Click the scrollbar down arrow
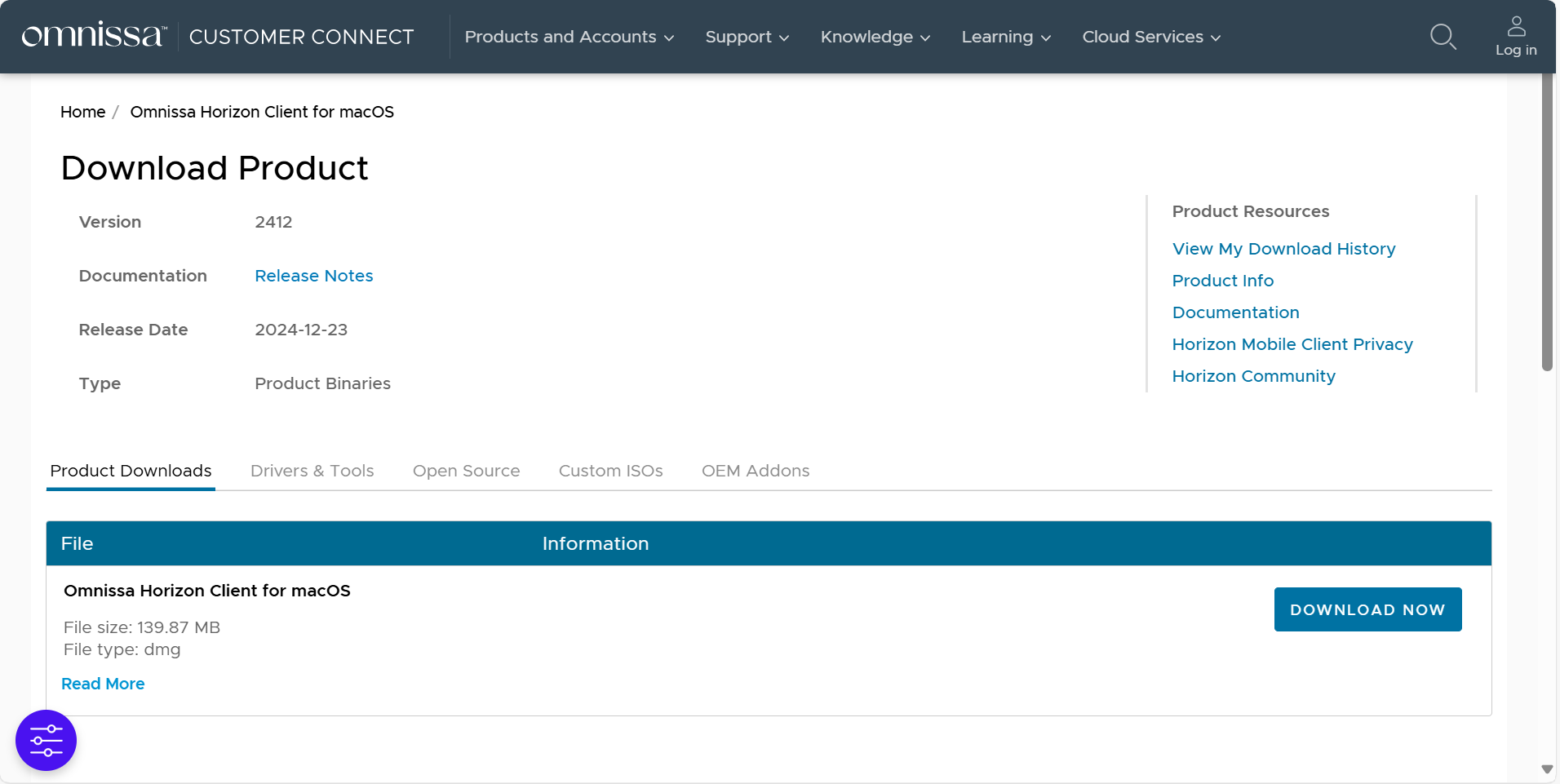The height and width of the screenshot is (784, 1560). pyautogui.click(x=1547, y=768)
